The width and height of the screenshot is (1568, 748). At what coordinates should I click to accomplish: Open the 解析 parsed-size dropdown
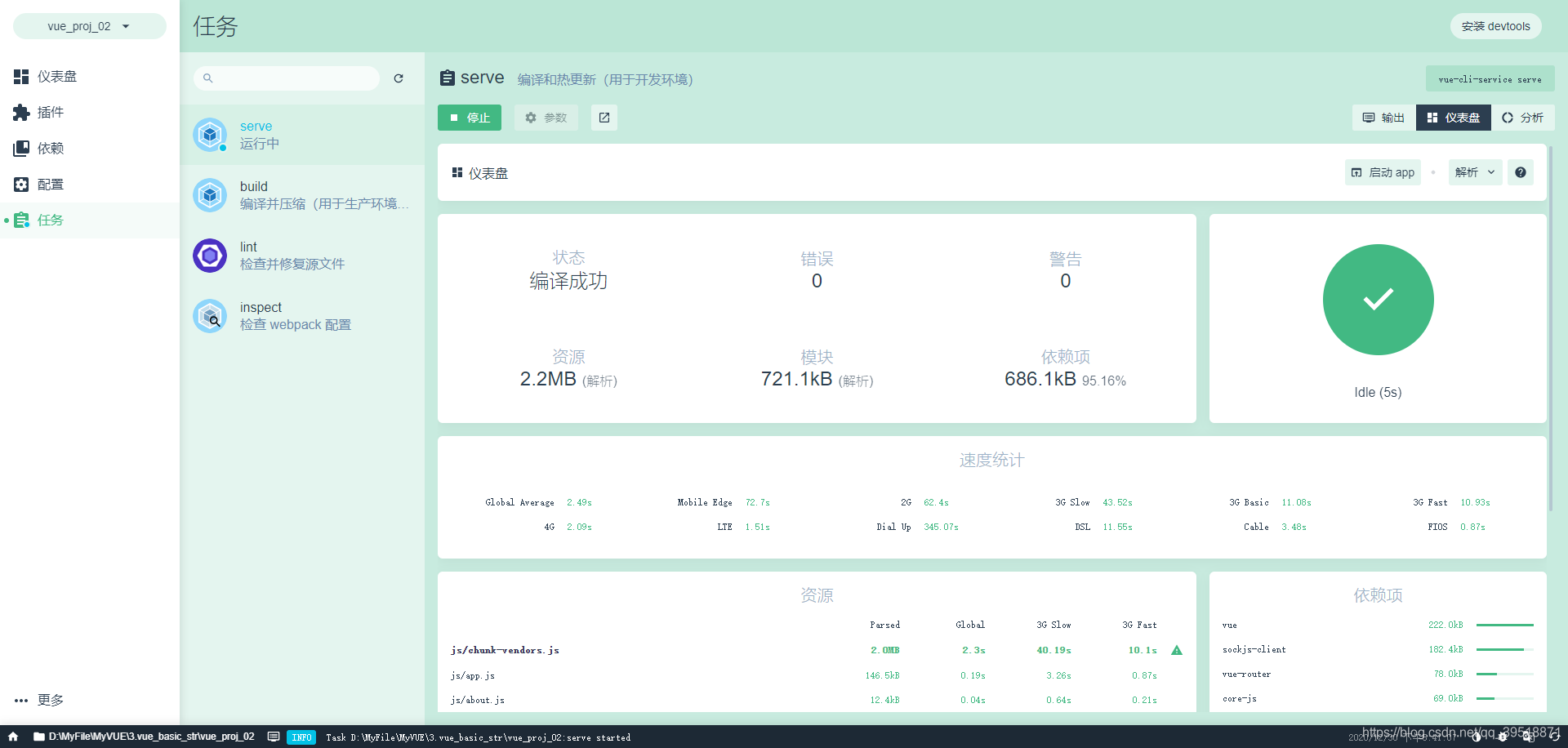pyautogui.click(x=1474, y=172)
